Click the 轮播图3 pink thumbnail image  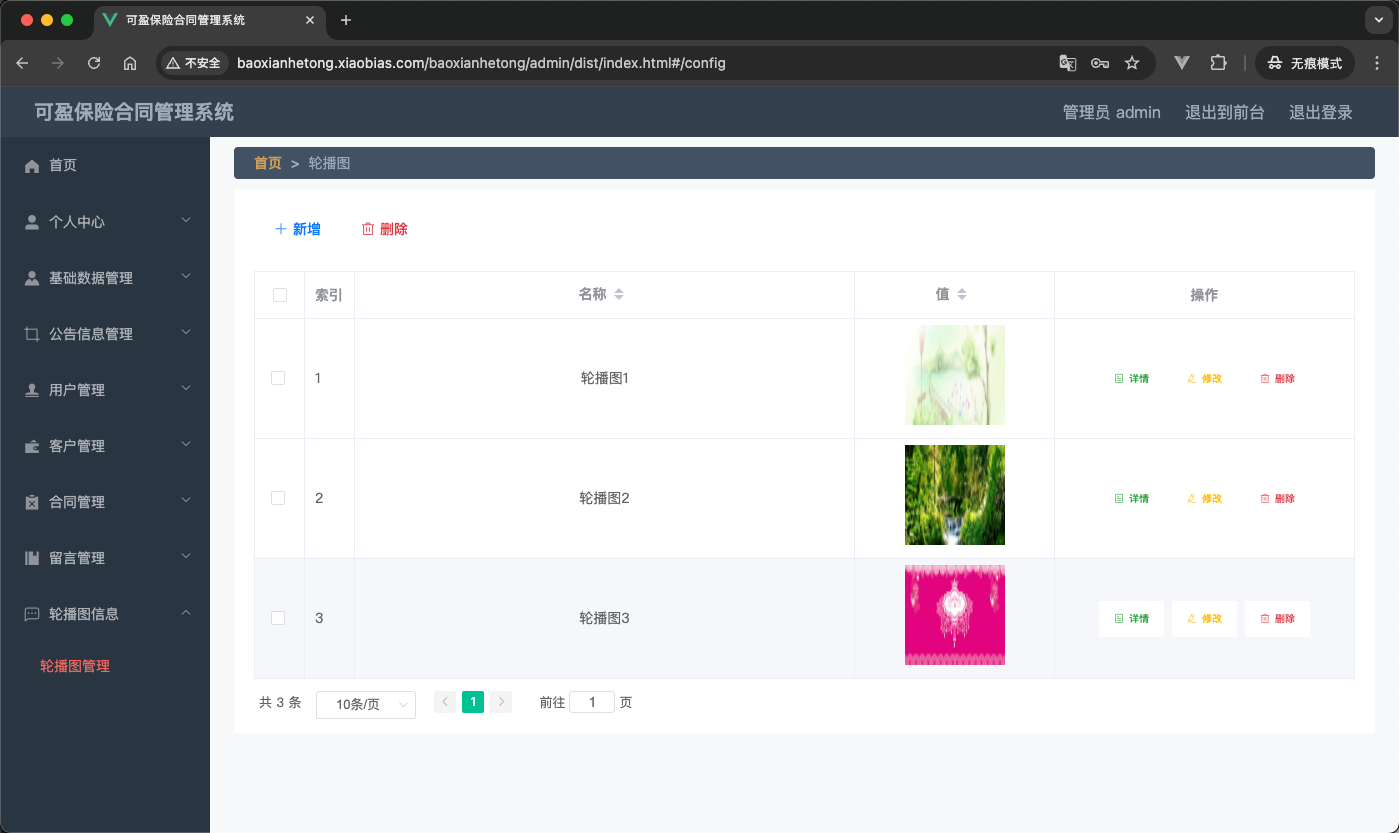(955, 615)
